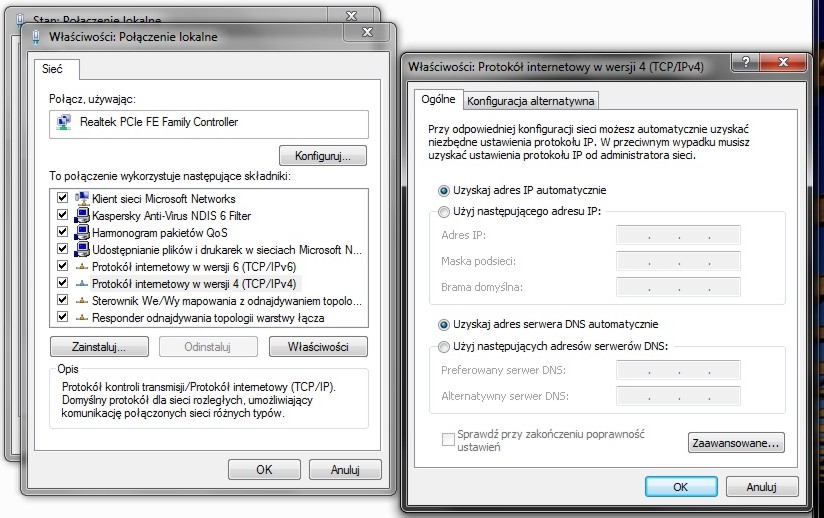Click OK in Połączenie lokalne properties
Image resolution: width=824 pixels, height=518 pixels.
point(264,469)
